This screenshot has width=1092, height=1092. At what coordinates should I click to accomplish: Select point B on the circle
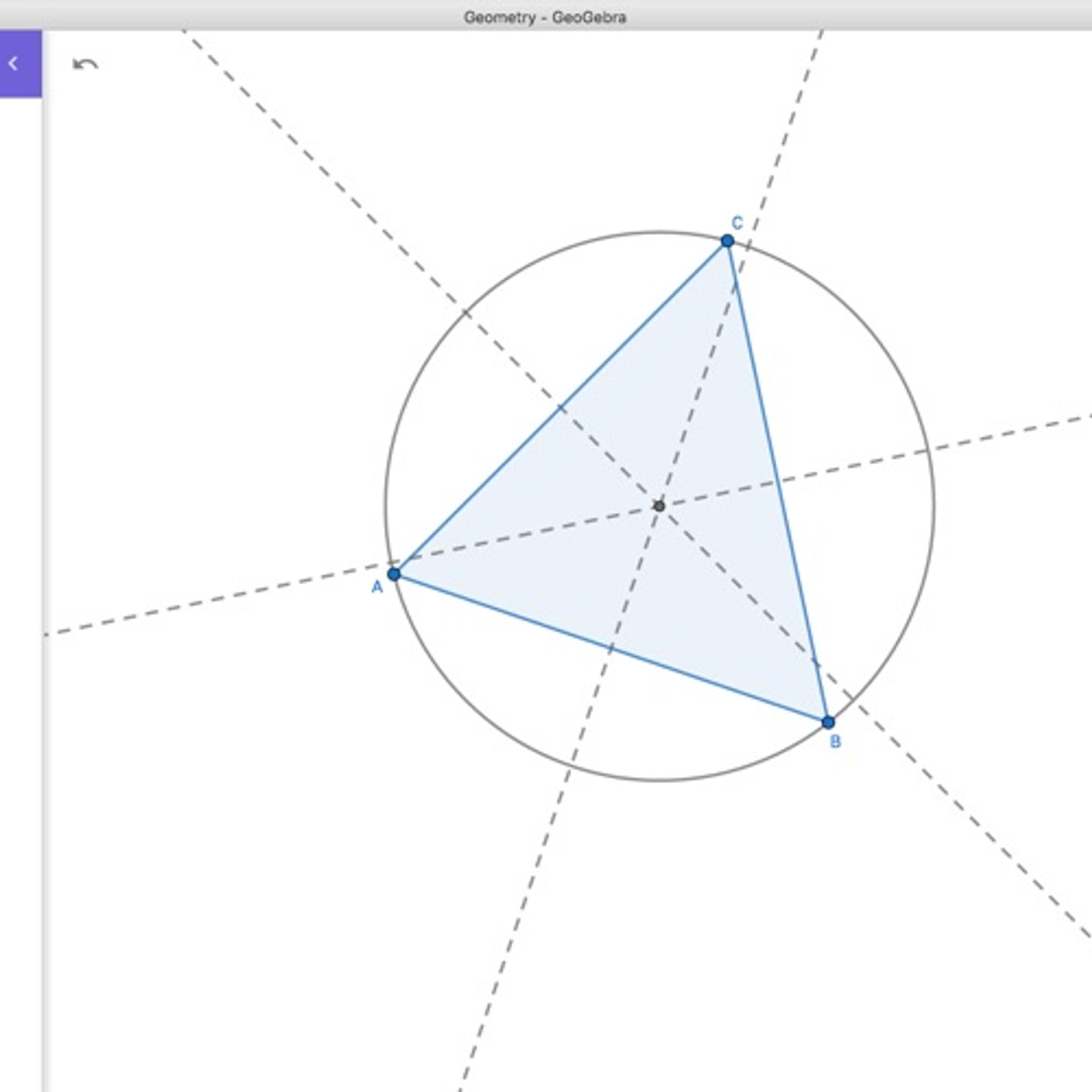(x=828, y=722)
